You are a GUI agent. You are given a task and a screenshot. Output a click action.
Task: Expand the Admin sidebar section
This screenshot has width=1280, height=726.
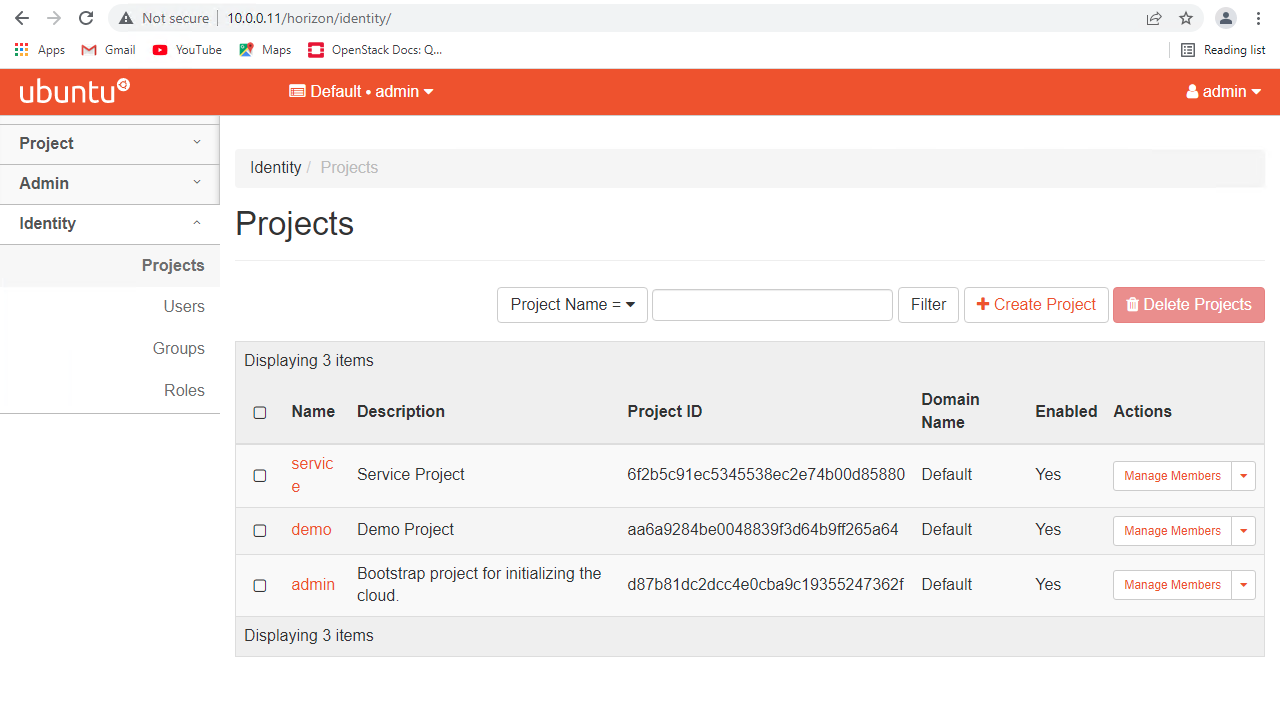click(x=109, y=184)
